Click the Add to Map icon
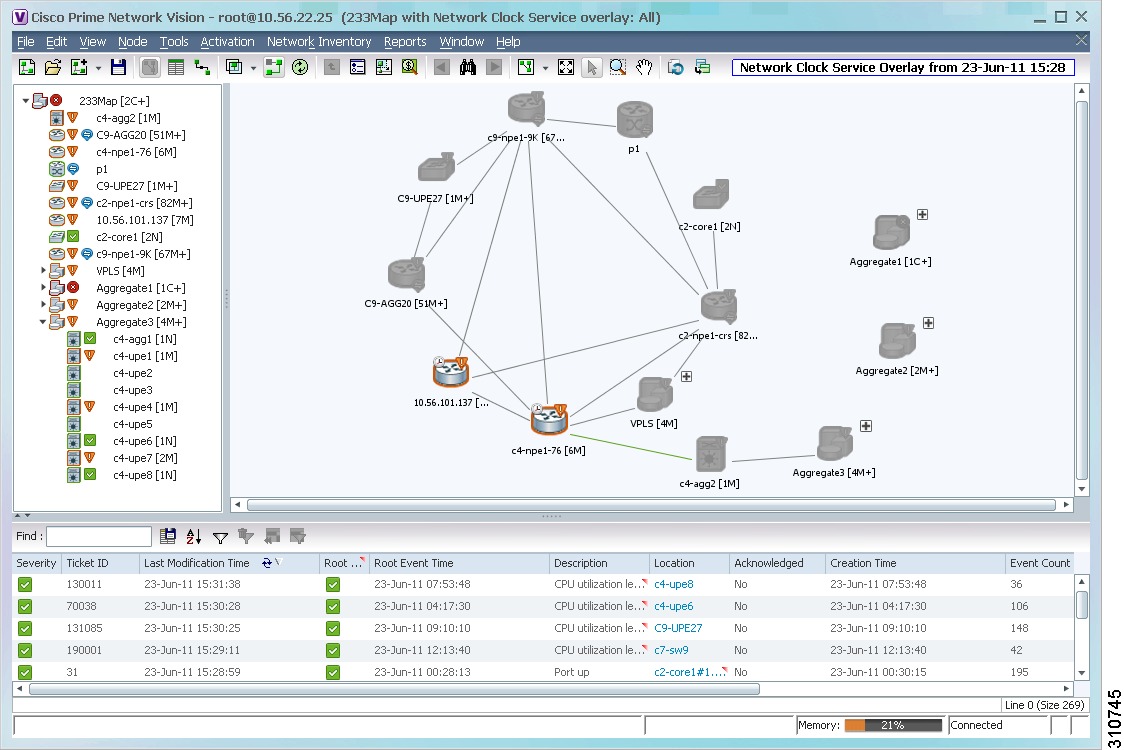The image size is (1124, 750). click(79, 67)
